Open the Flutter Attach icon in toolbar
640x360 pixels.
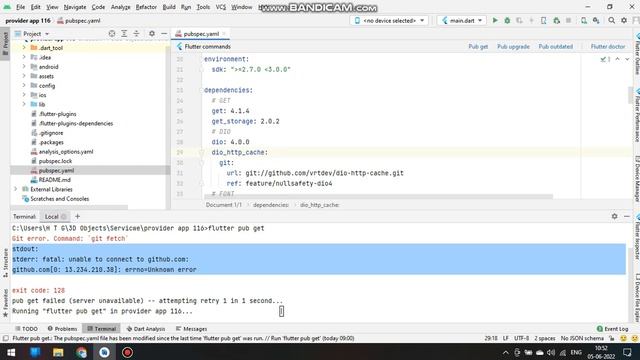543,20
